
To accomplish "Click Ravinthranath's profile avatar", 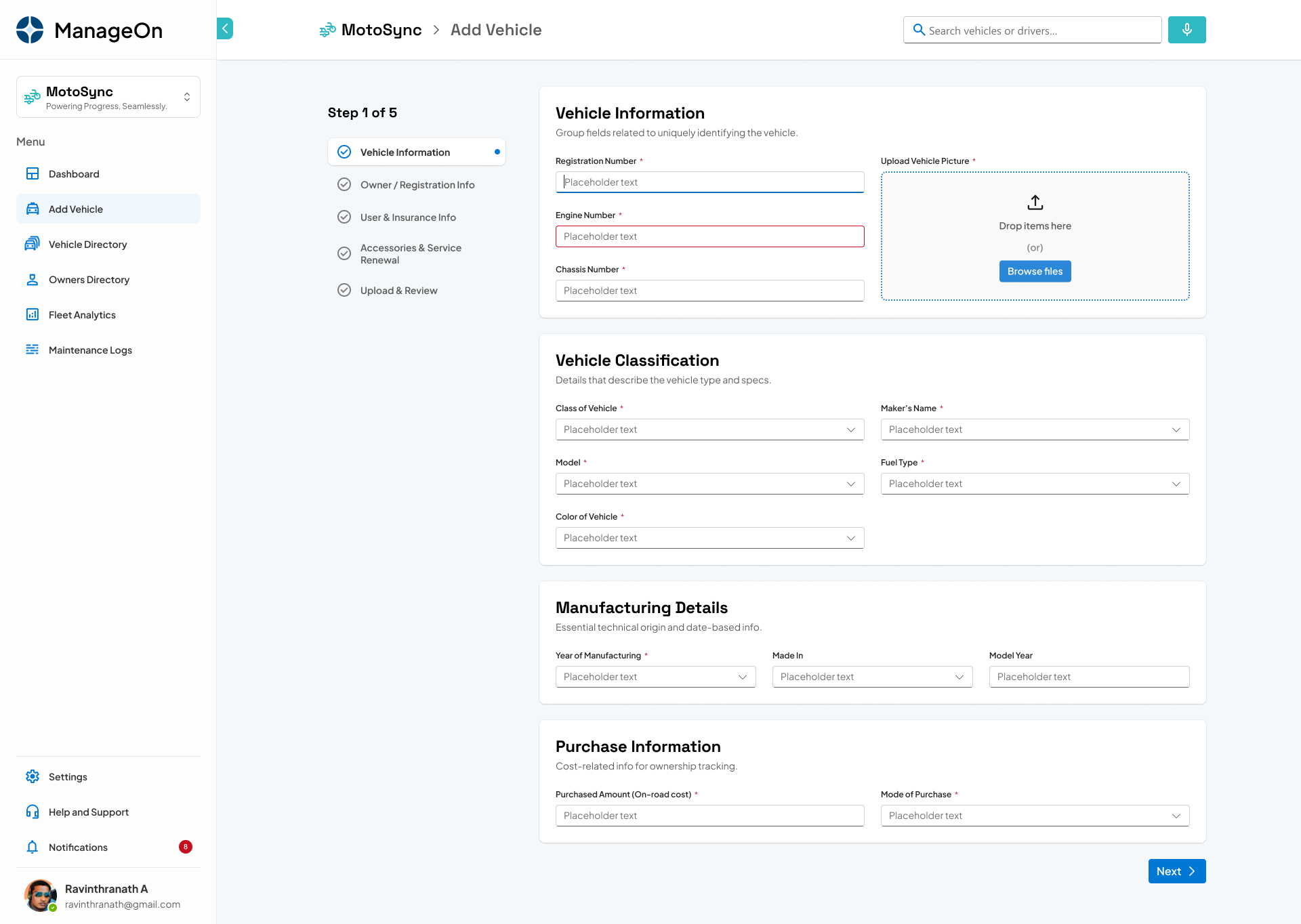I will [41, 896].
